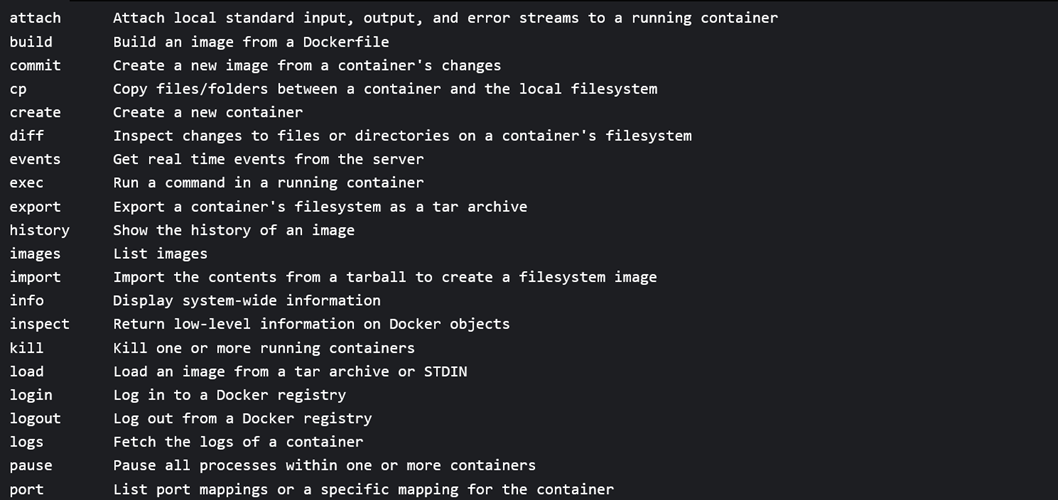Click on the 'pause' command
Viewport: 1058px width, 500px height.
tap(31, 465)
